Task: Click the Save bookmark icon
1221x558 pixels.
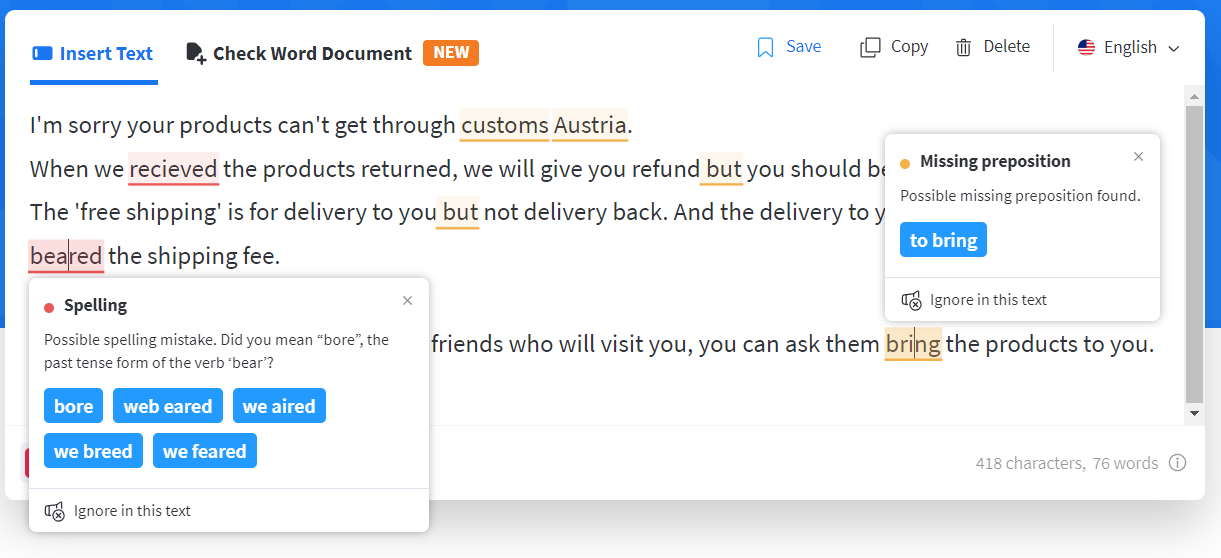Action: 766,47
